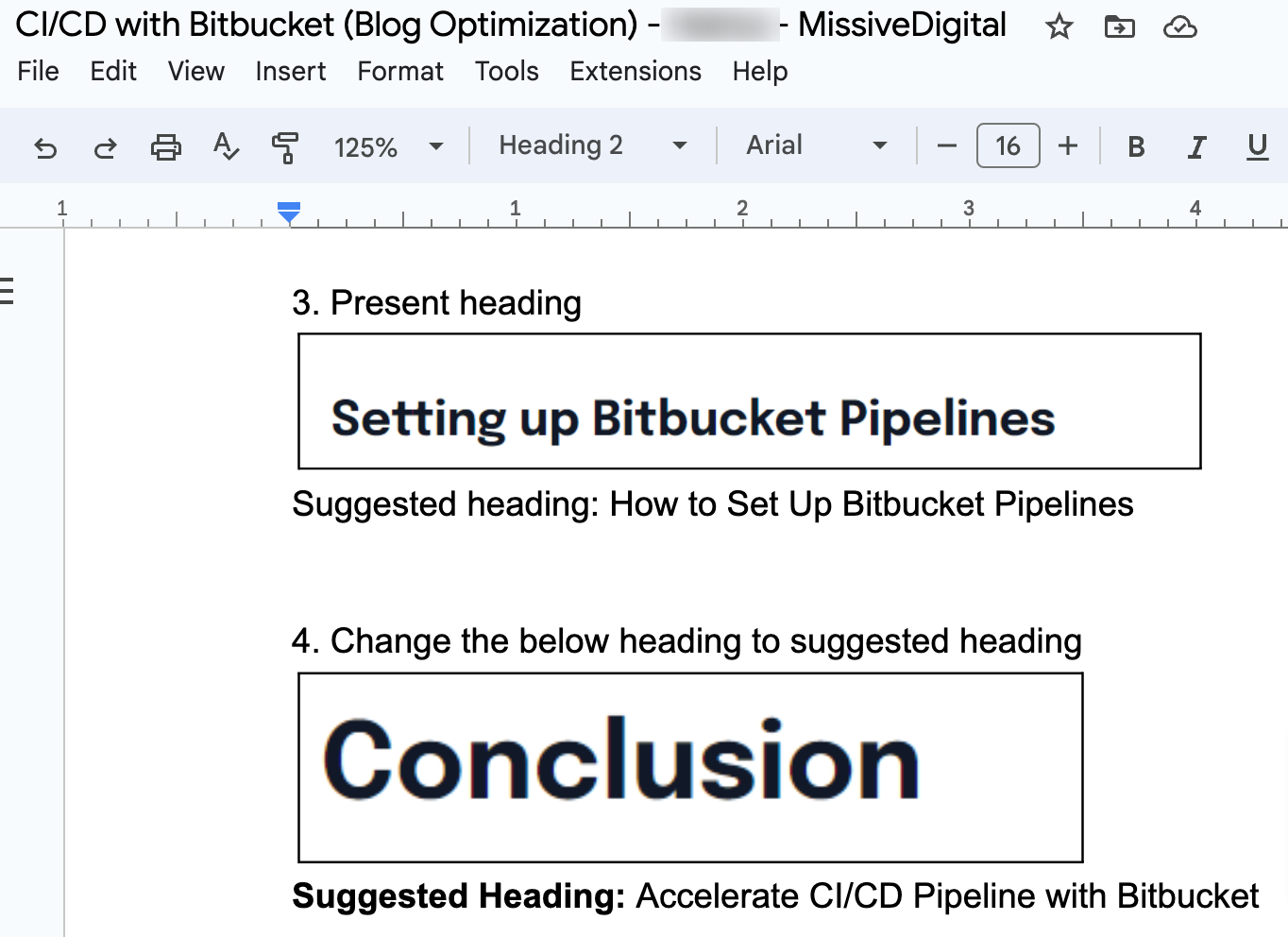Select the Paint format roller icon
Viewport: 1288px width, 937px height.
(284, 147)
